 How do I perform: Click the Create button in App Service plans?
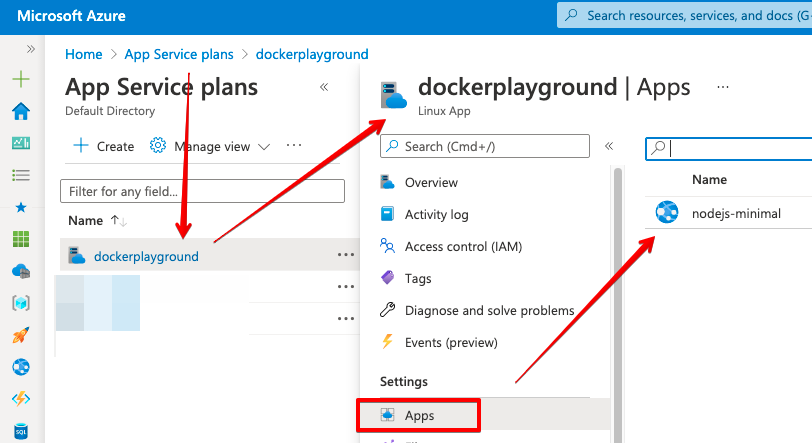104,146
